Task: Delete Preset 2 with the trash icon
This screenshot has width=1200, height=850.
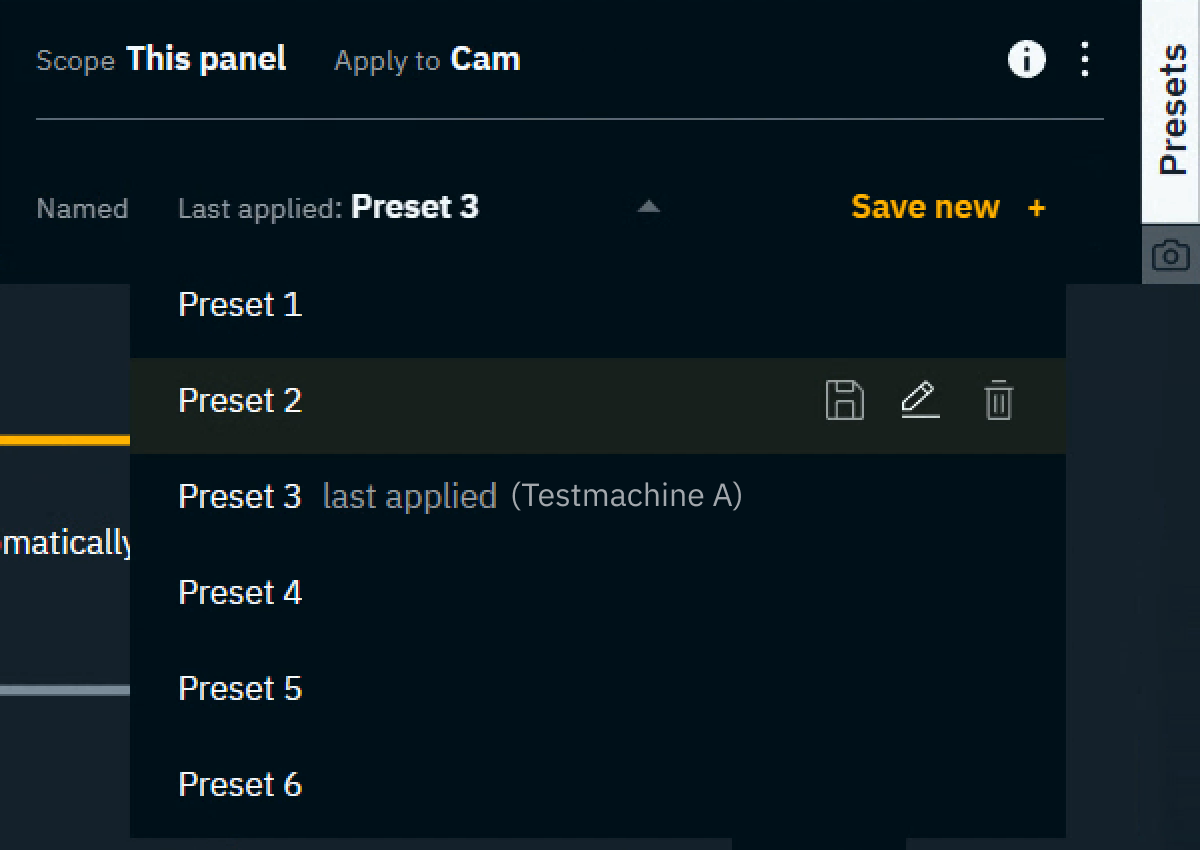Action: tap(998, 401)
